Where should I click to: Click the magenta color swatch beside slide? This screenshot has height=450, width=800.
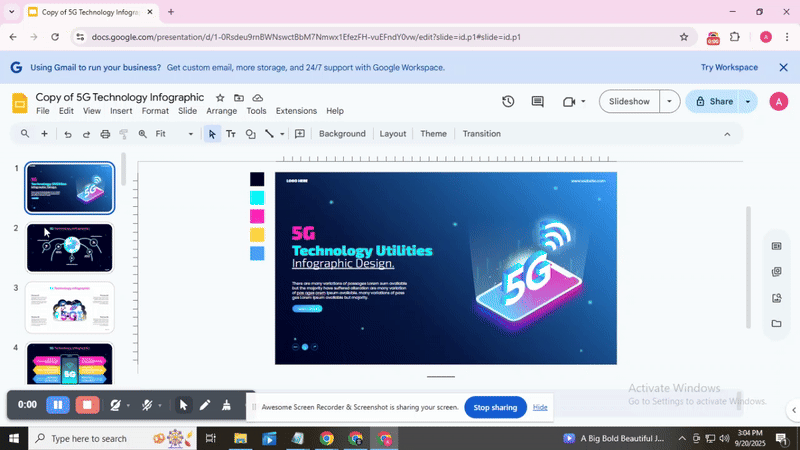point(257,216)
